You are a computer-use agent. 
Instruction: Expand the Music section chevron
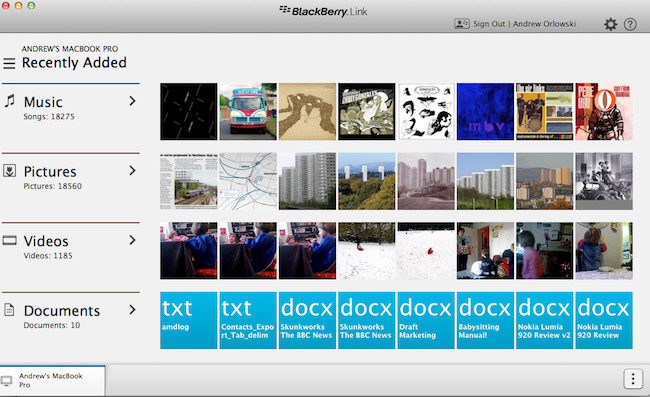coord(132,101)
